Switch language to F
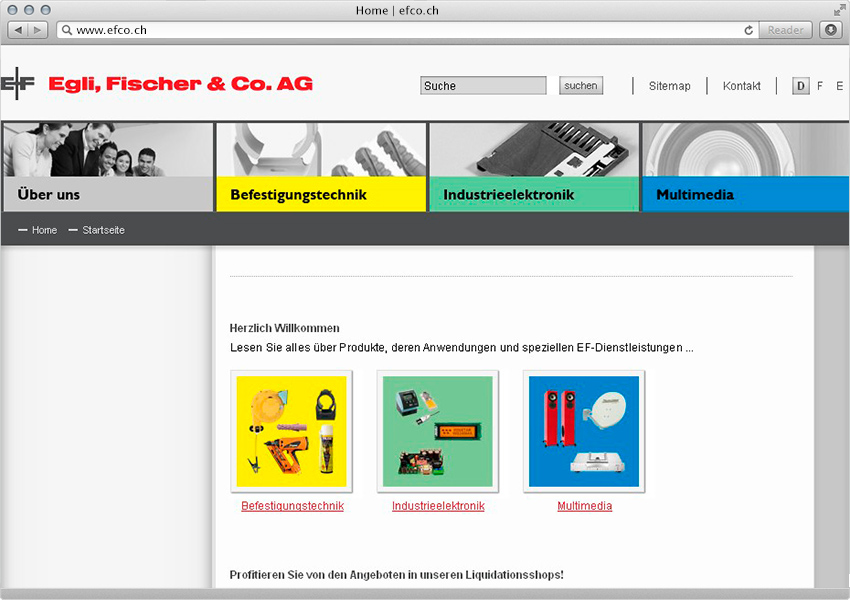This screenshot has width=850, height=600. click(820, 86)
